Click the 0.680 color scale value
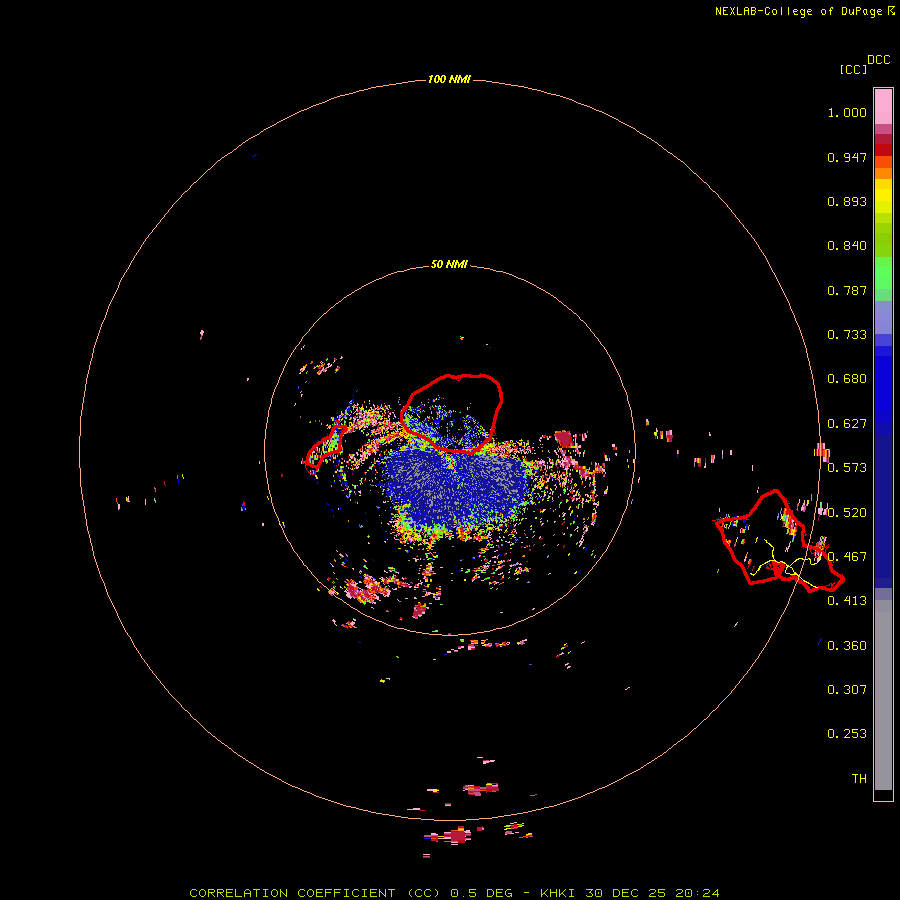 [847, 379]
